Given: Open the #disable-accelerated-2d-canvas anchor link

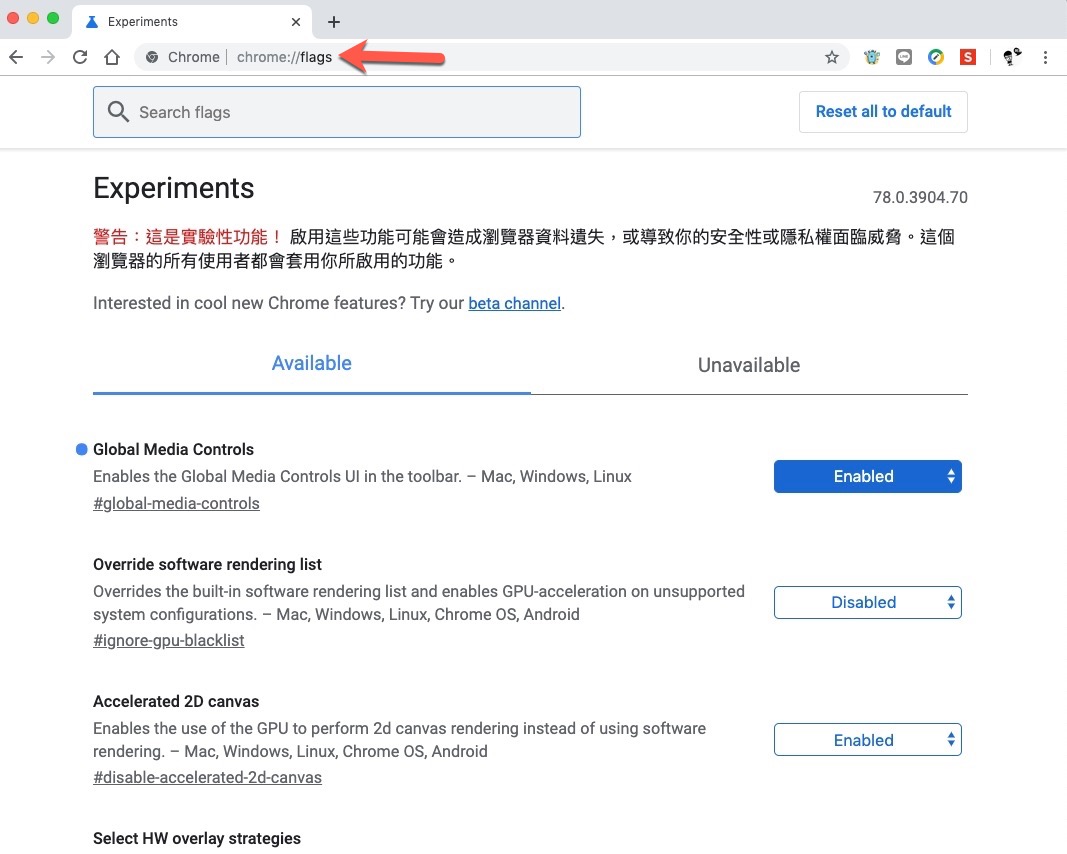Looking at the screenshot, I should [208, 777].
